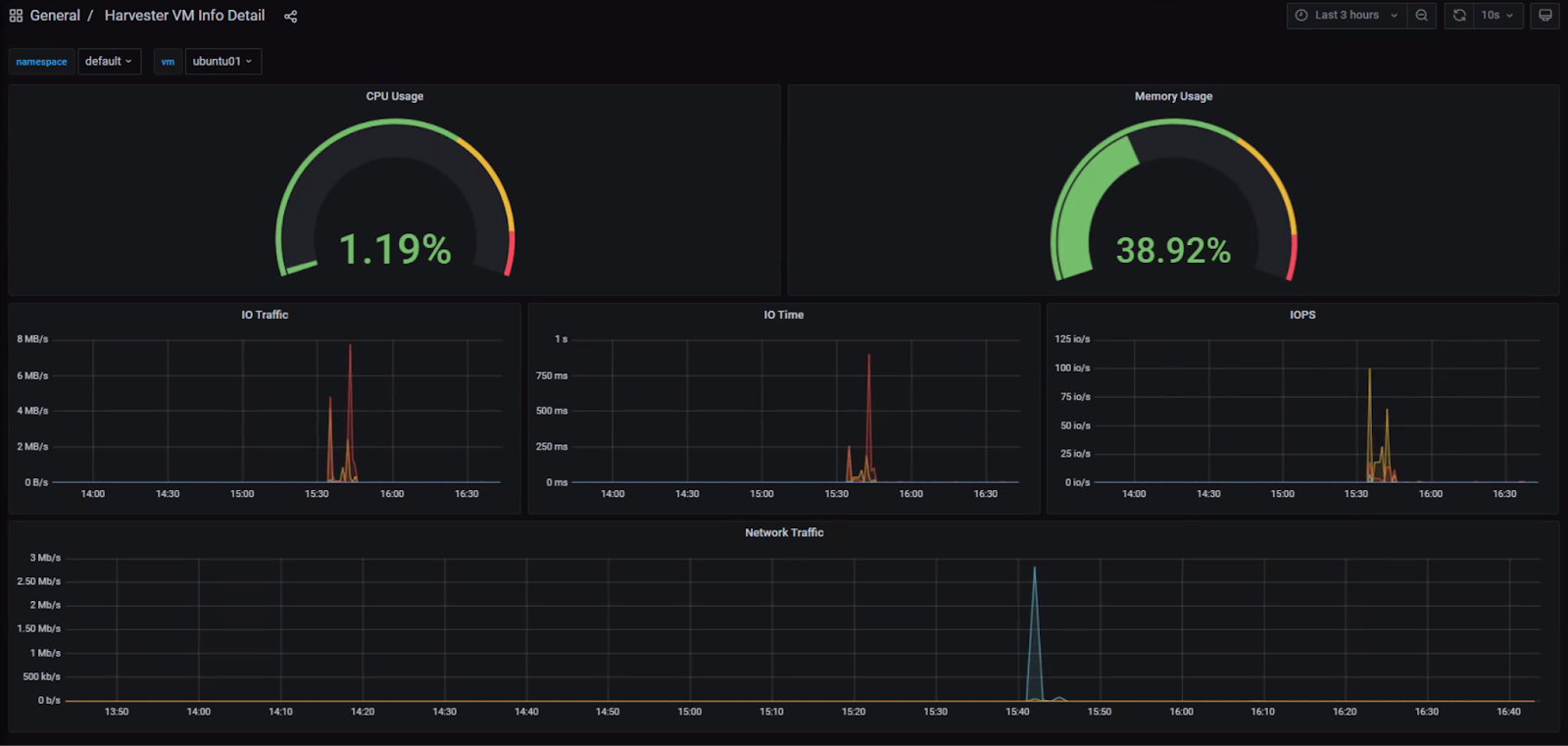This screenshot has height=746, width=1568.
Task: Open the dashboards grid icon beside General
Action: (x=16, y=16)
